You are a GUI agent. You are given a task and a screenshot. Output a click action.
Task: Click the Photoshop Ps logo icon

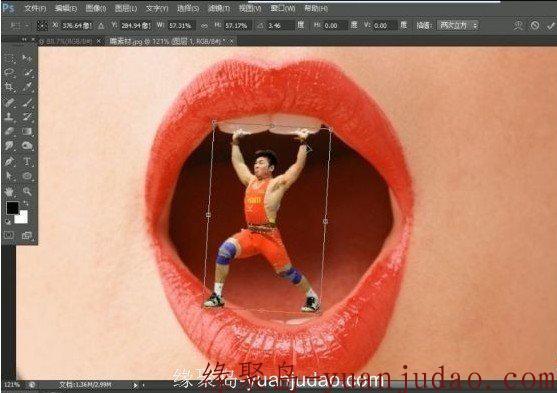pos(8,7)
